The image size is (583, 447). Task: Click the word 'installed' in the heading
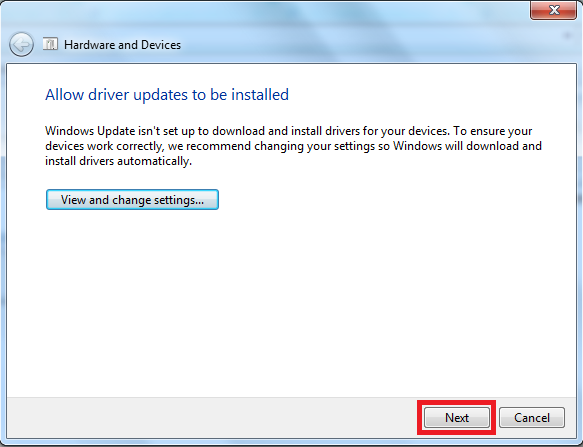click(x=260, y=94)
